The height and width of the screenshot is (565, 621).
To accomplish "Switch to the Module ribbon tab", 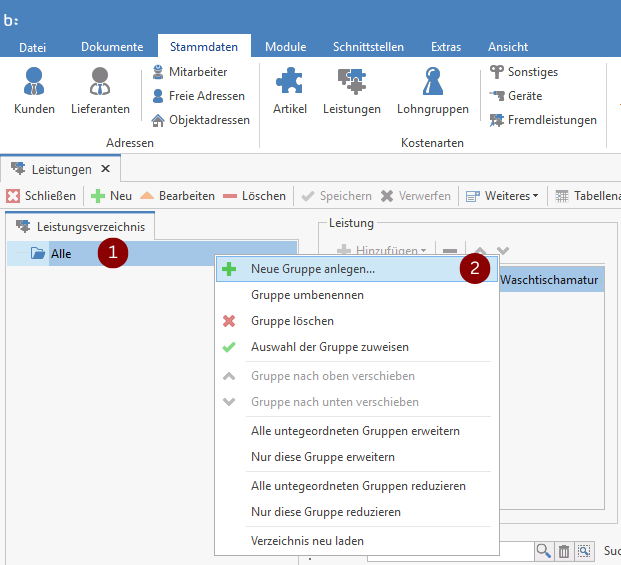I will click(x=286, y=47).
